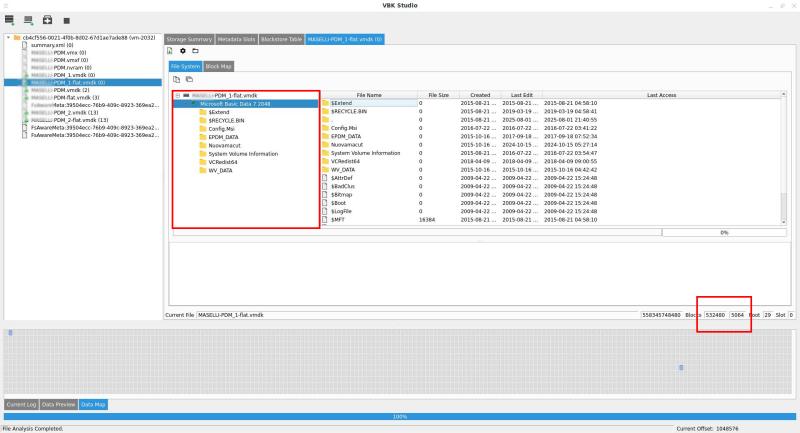800x433 pixels.
Task: Sort by File Name column header
Action: pos(369,95)
